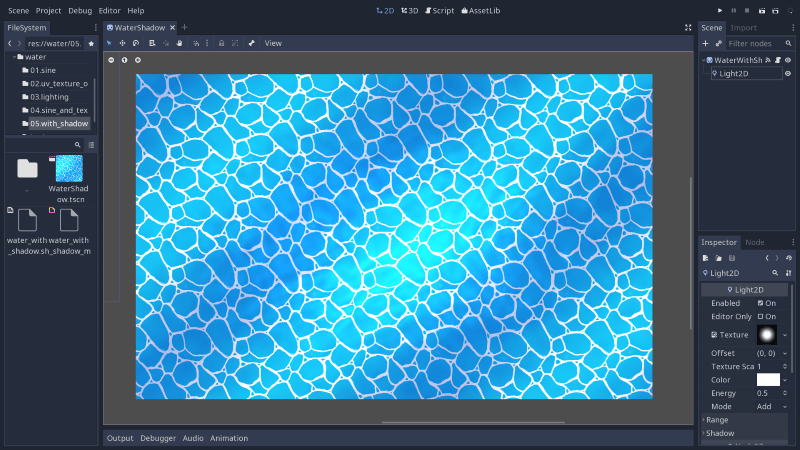The width and height of the screenshot is (800, 450).
Task: Select the 01.sine folder
Action: pyautogui.click(x=43, y=70)
